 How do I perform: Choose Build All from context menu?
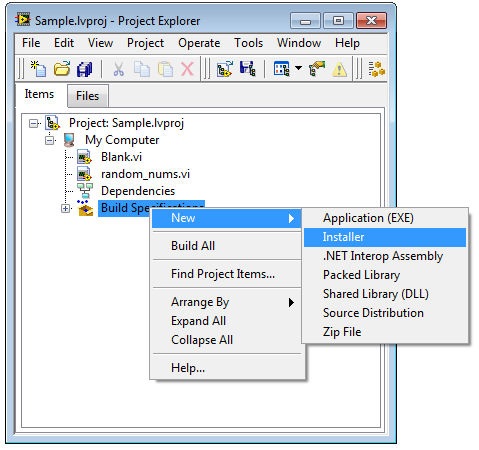pyautogui.click(x=227, y=246)
